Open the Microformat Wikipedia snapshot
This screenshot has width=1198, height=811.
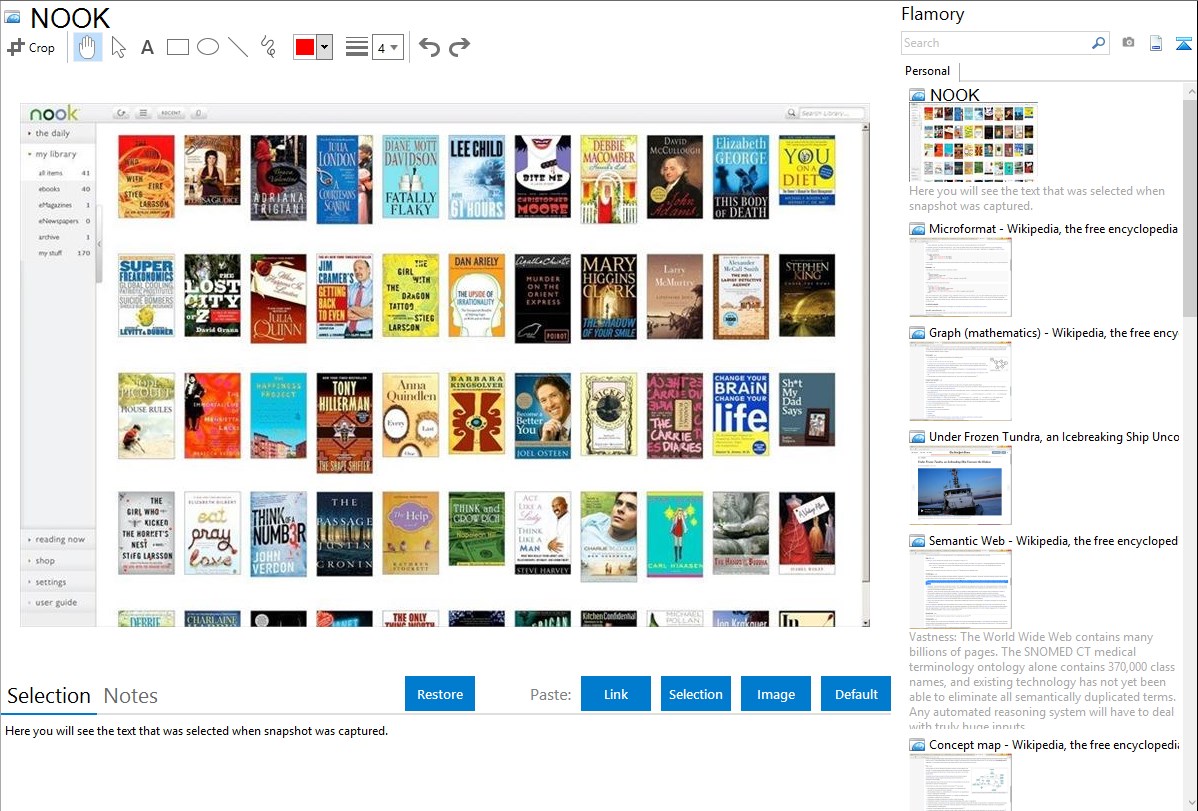[x=960, y=277]
